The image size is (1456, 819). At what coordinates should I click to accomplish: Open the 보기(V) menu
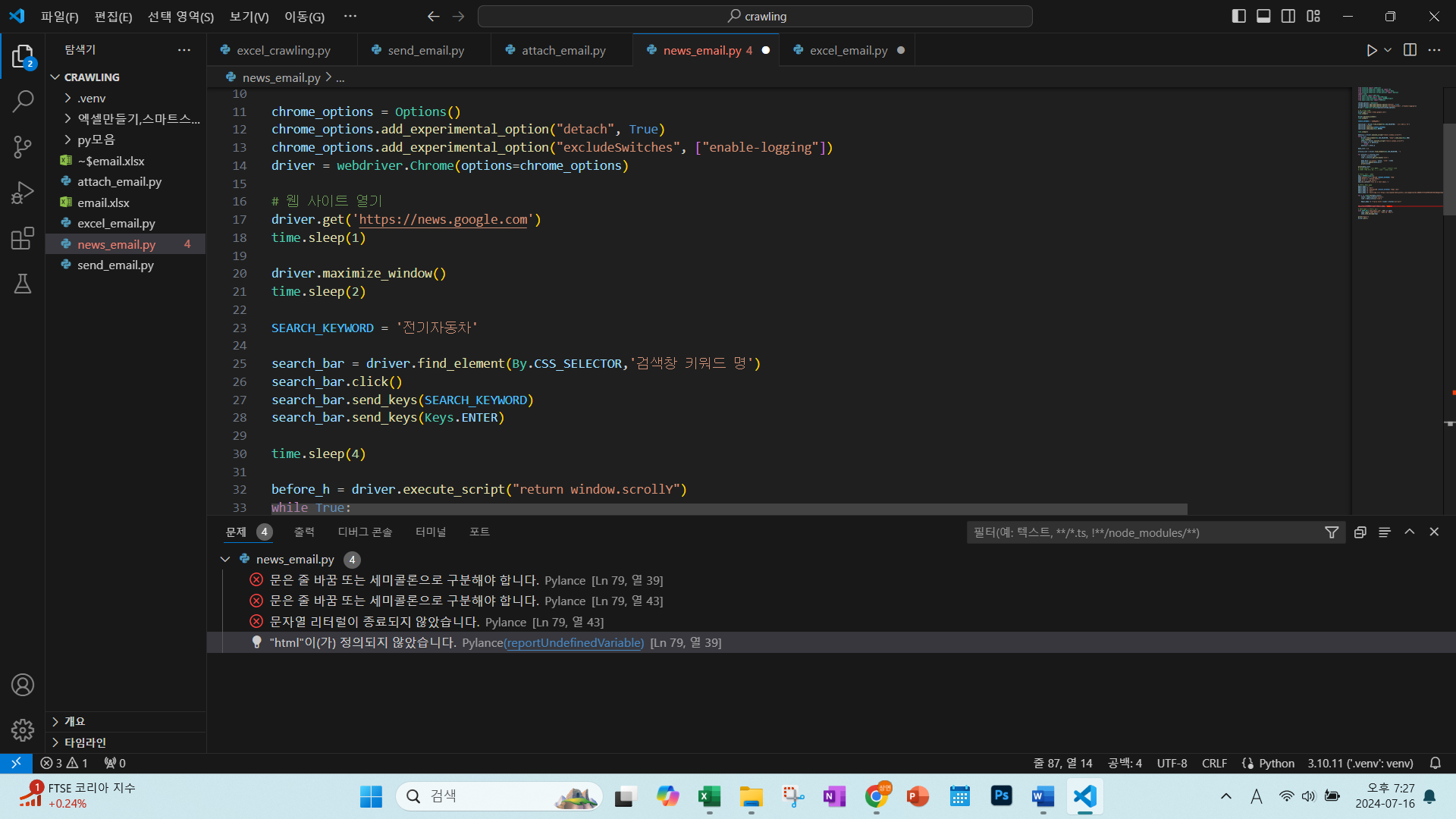[249, 16]
